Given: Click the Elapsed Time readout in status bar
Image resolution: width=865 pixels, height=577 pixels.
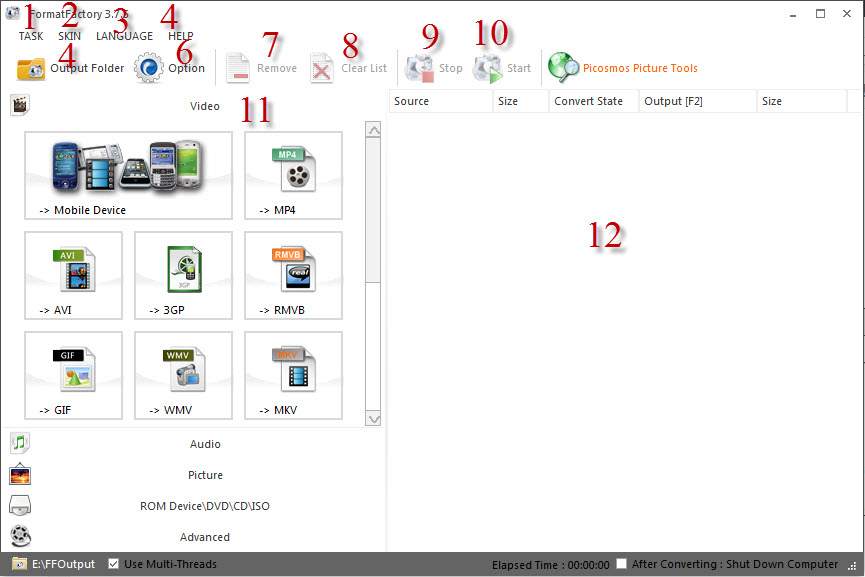Looking at the screenshot, I should coord(551,565).
